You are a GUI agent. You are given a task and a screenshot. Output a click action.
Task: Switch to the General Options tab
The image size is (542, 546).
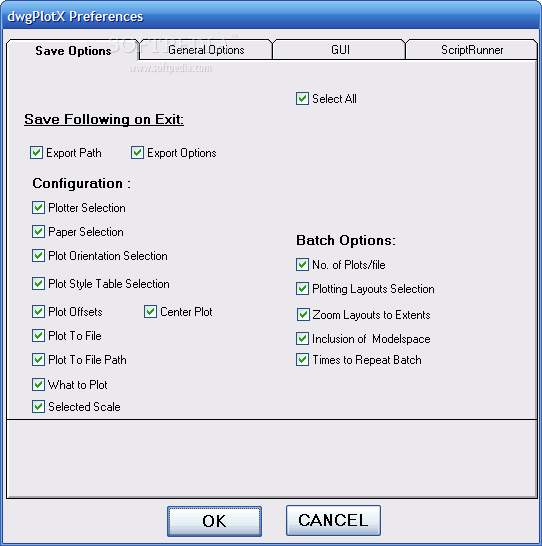[206, 50]
